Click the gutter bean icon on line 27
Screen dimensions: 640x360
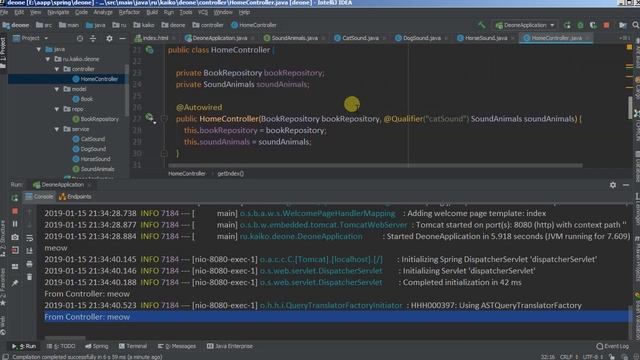pos(149,118)
